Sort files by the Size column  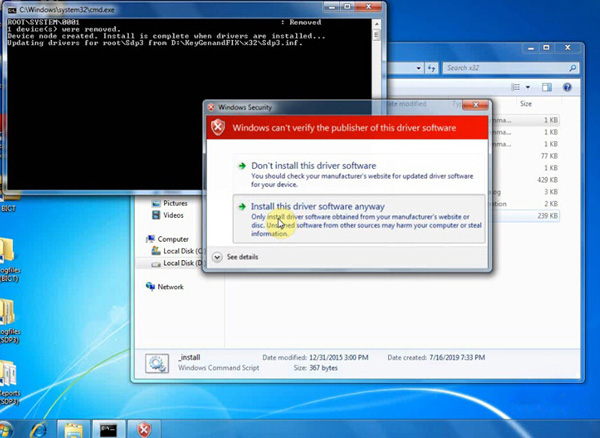(526, 104)
